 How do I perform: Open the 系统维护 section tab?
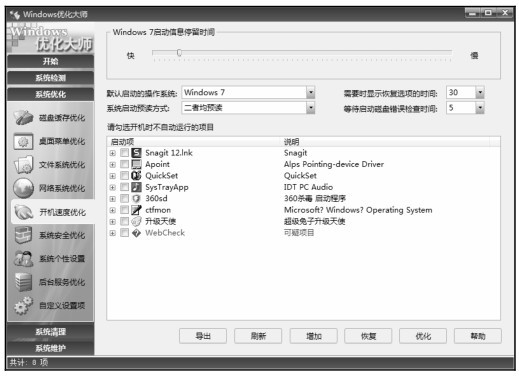click(x=50, y=348)
